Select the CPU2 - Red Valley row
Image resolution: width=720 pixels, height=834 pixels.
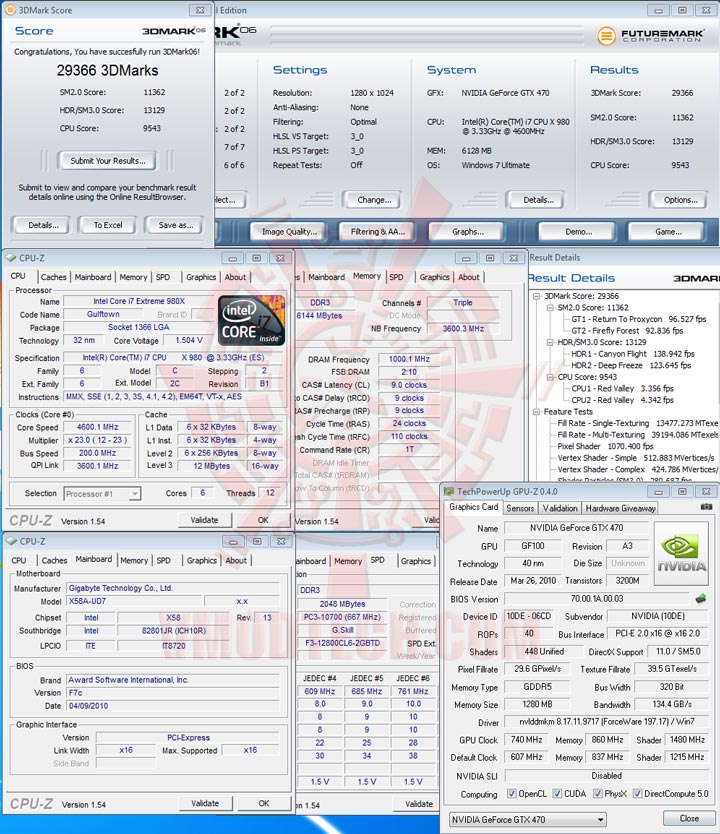coord(622,400)
